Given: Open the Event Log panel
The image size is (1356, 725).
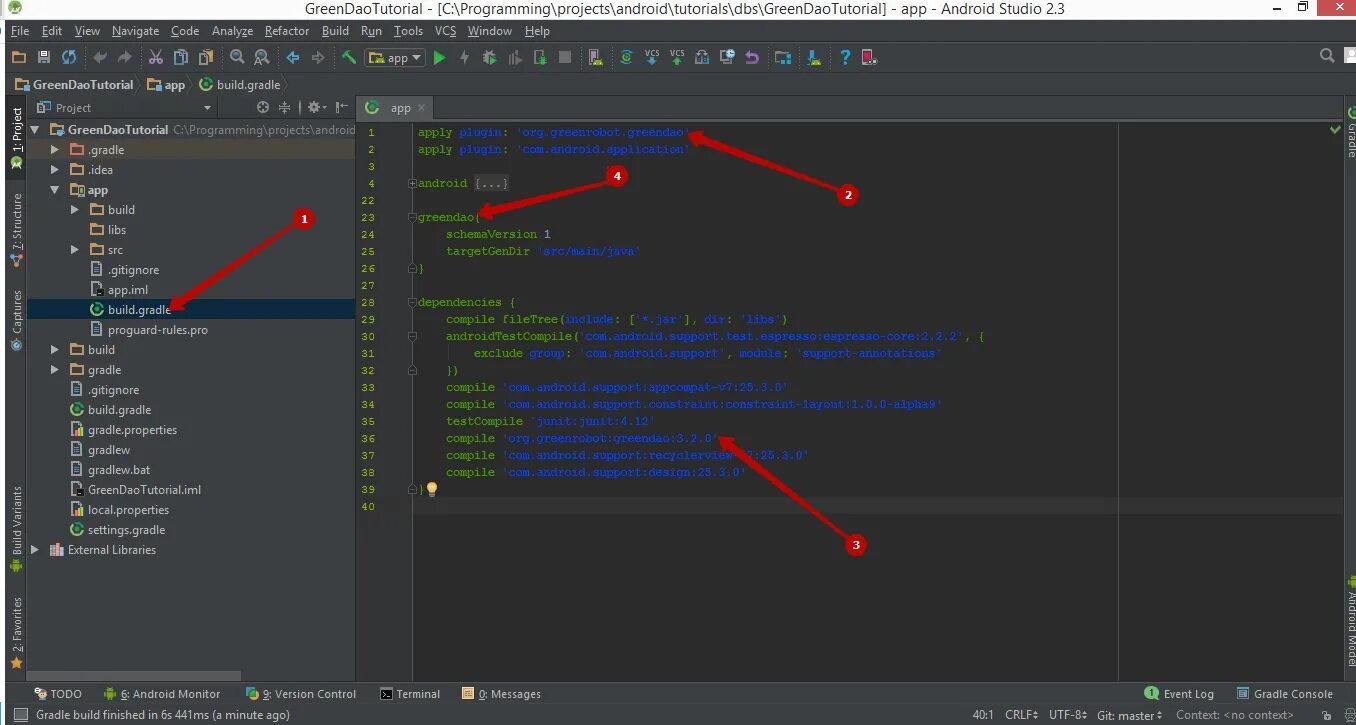Looking at the screenshot, I should tap(1179, 694).
